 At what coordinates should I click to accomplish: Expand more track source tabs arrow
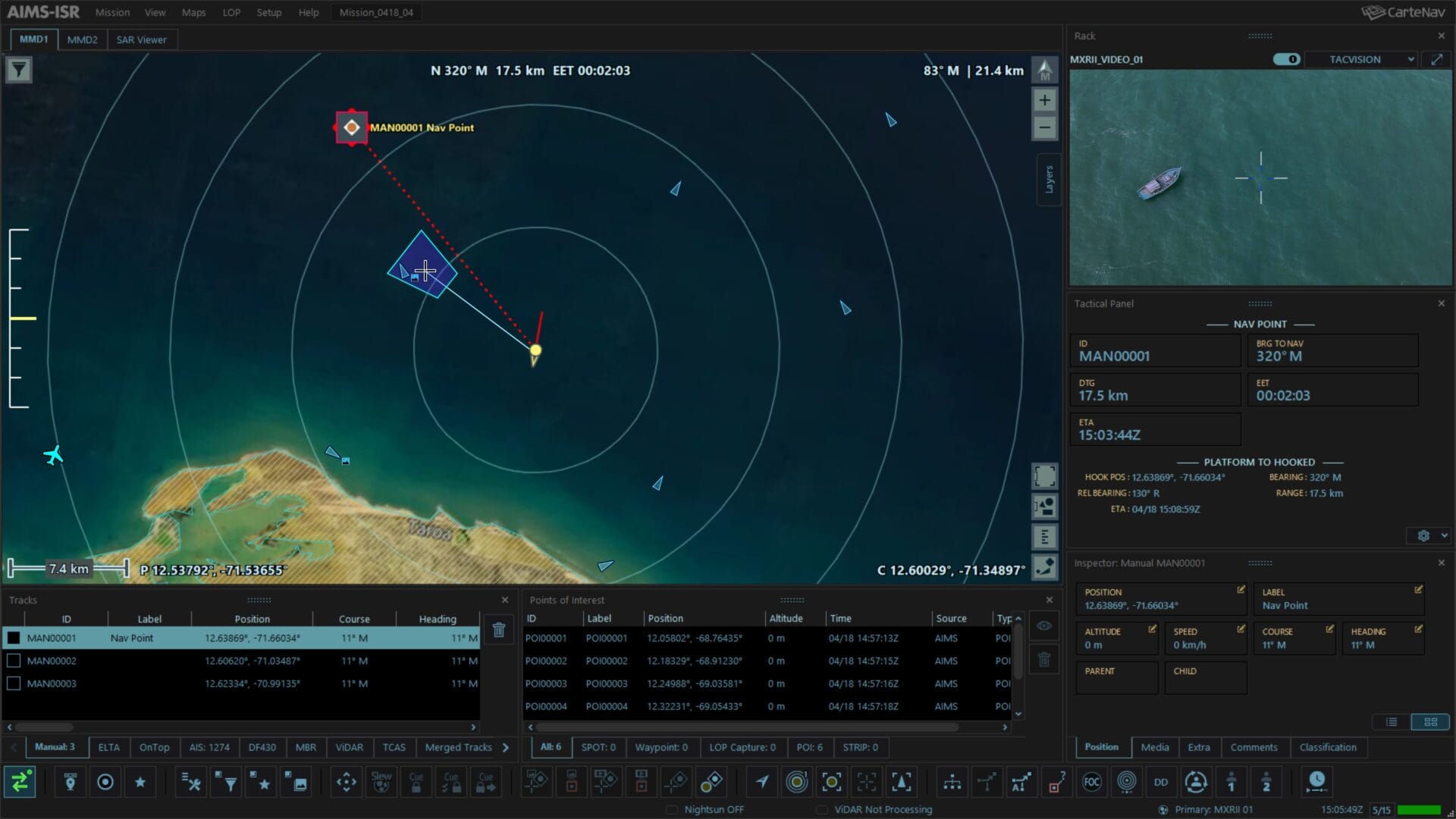(506, 747)
